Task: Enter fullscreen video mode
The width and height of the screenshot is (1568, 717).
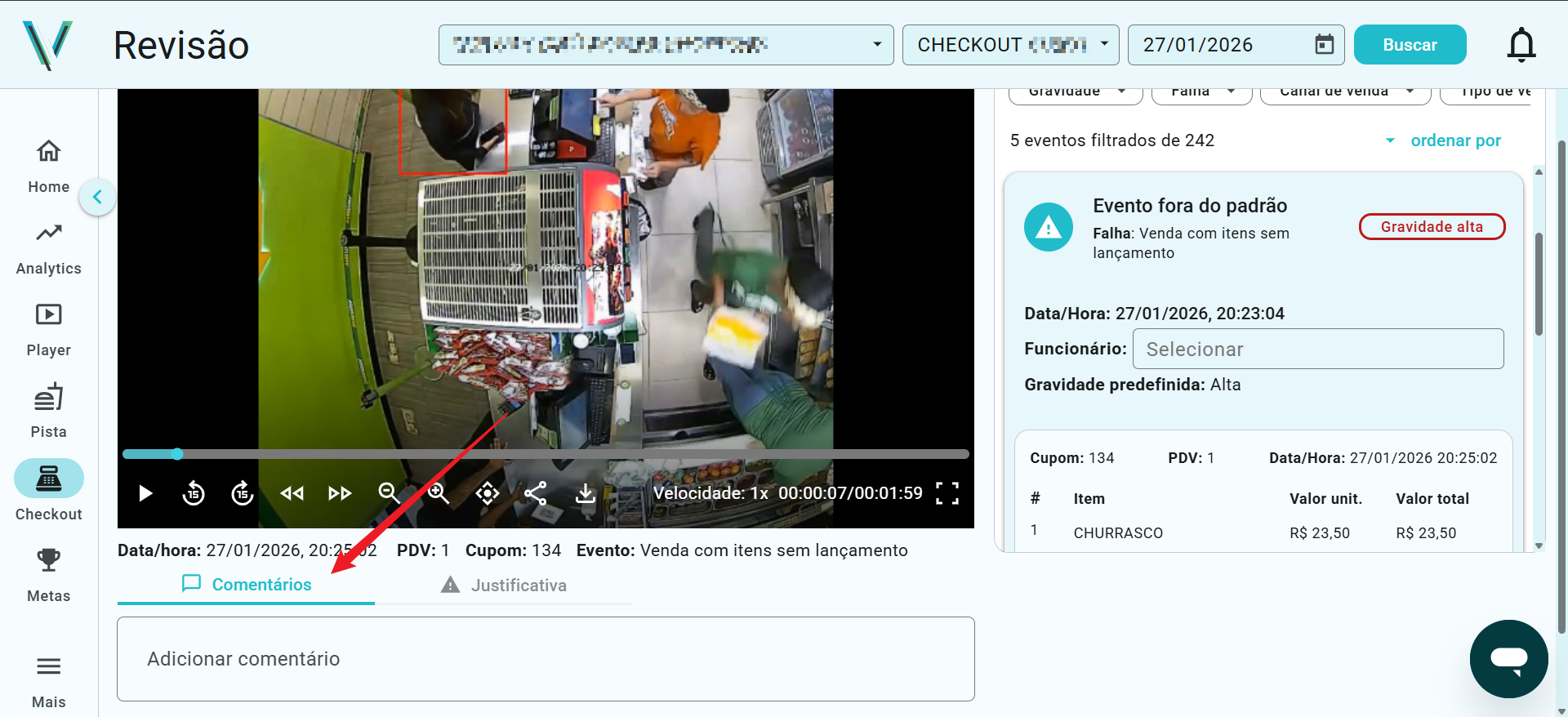Action: pyautogui.click(x=947, y=493)
